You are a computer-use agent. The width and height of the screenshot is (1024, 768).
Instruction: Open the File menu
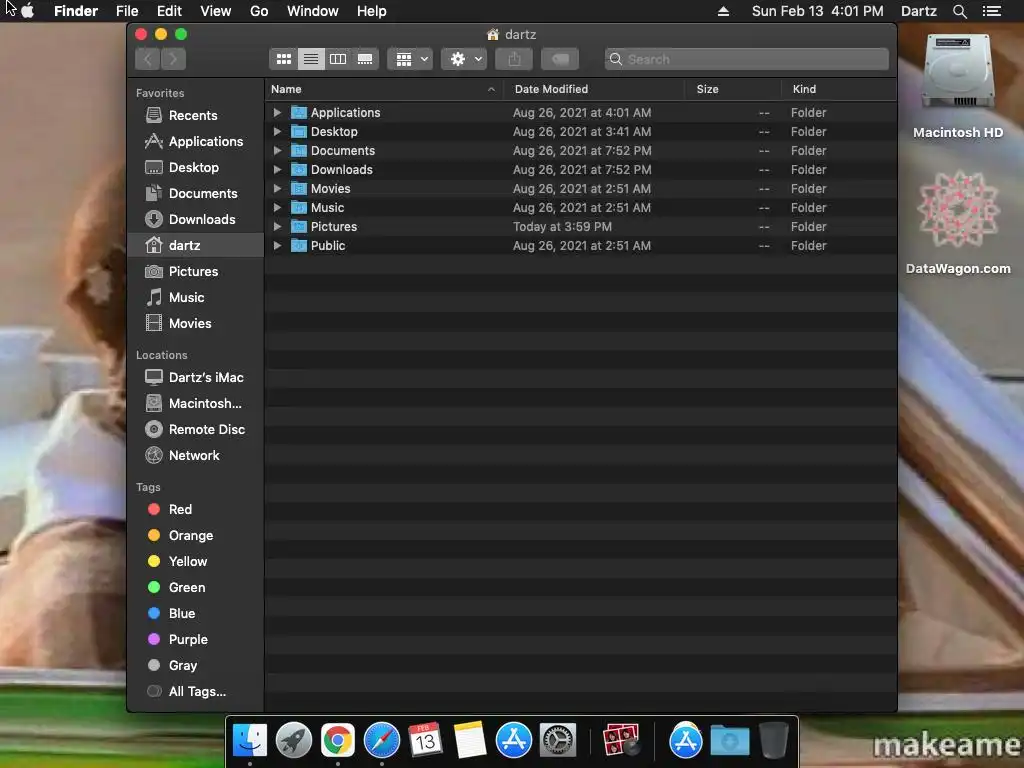(x=127, y=11)
